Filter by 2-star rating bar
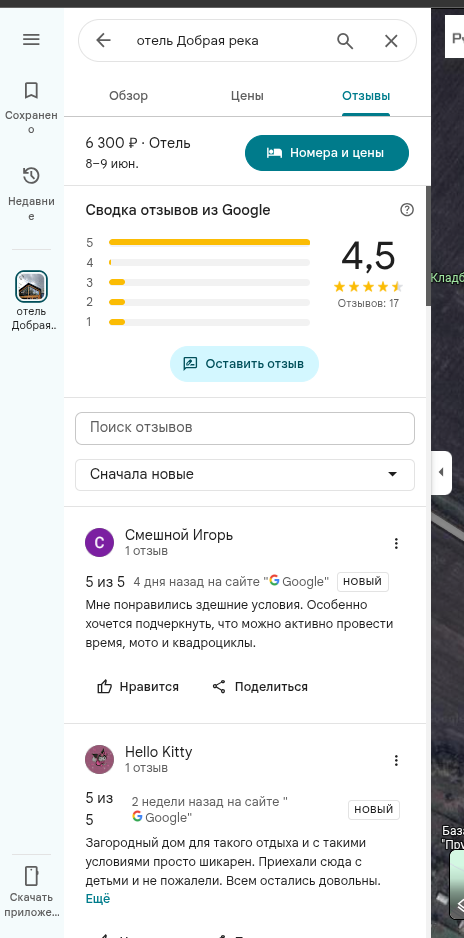The height and width of the screenshot is (938, 464). pos(209,302)
